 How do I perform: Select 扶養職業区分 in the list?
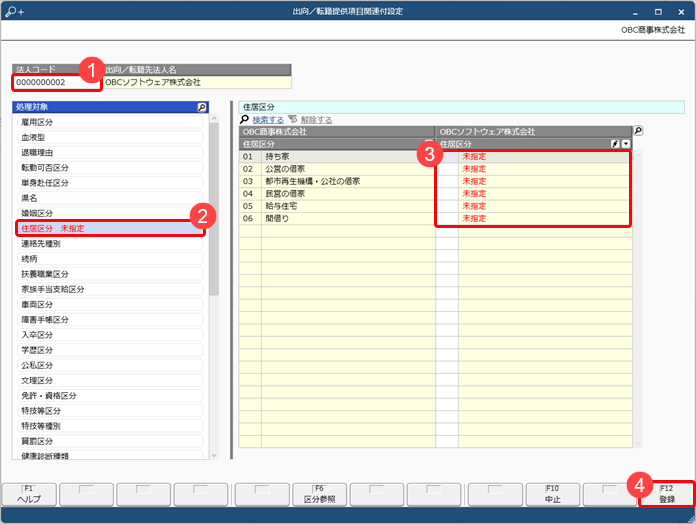point(110,274)
